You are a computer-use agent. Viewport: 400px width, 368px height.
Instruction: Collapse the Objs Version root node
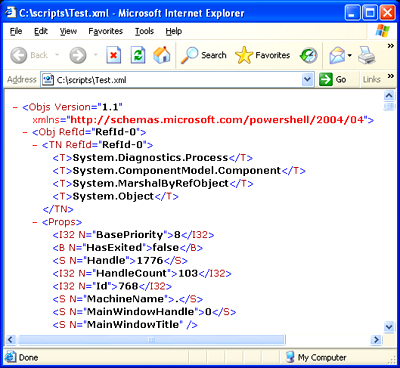pyautogui.click(x=15, y=107)
